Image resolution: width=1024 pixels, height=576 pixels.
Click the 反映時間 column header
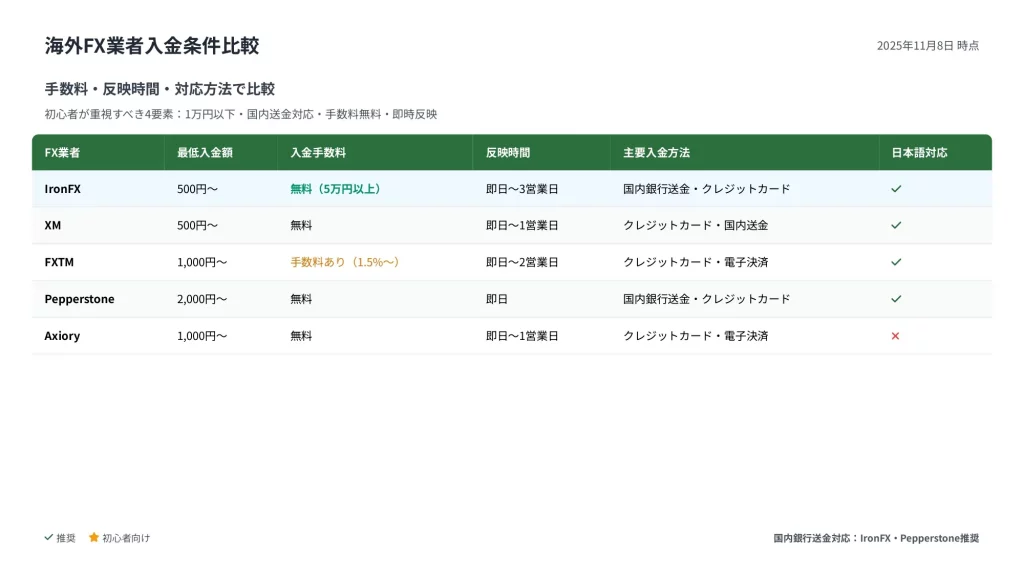tap(508, 153)
